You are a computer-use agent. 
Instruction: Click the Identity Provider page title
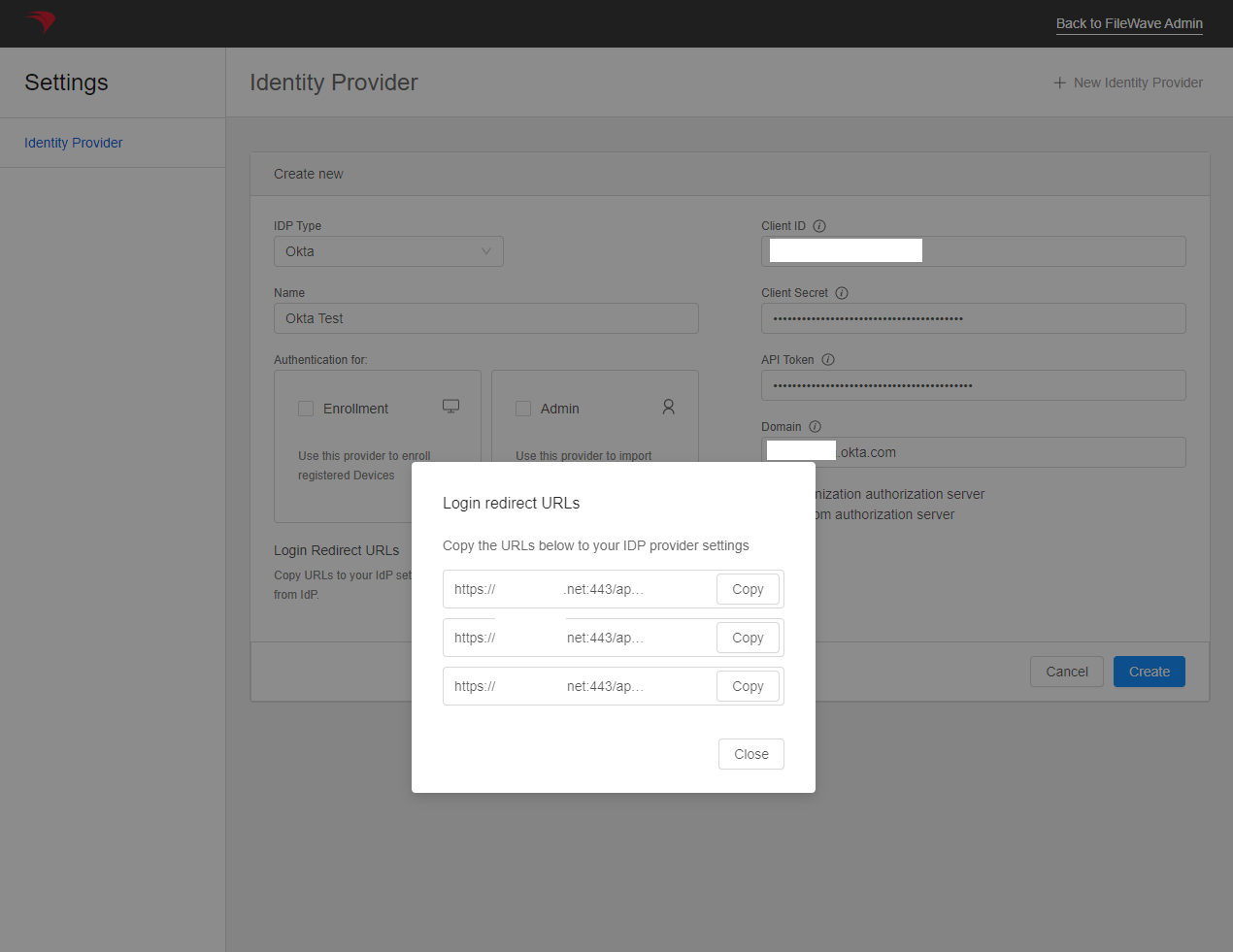click(334, 82)
